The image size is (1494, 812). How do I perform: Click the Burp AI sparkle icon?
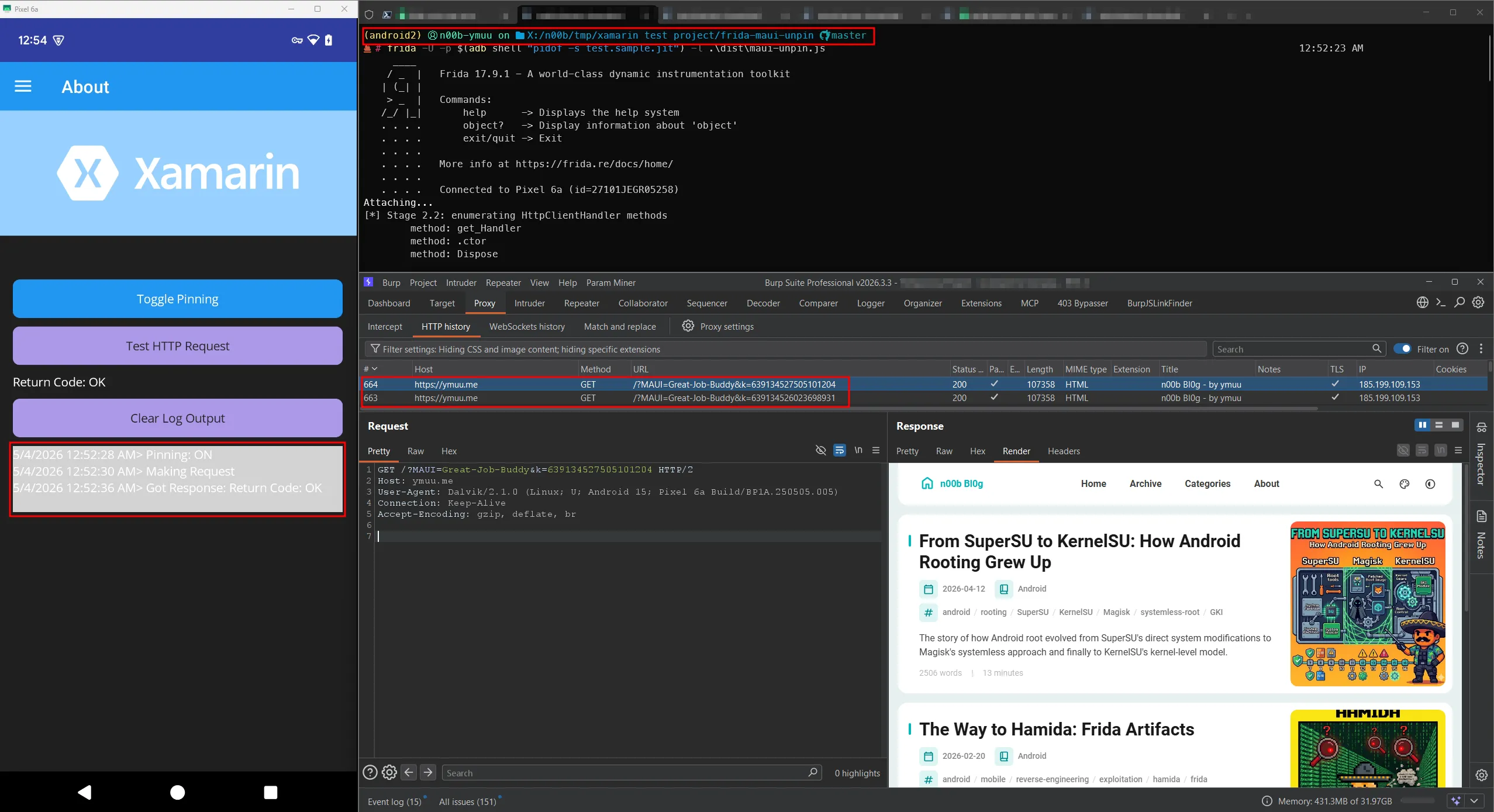(1456, 801)
